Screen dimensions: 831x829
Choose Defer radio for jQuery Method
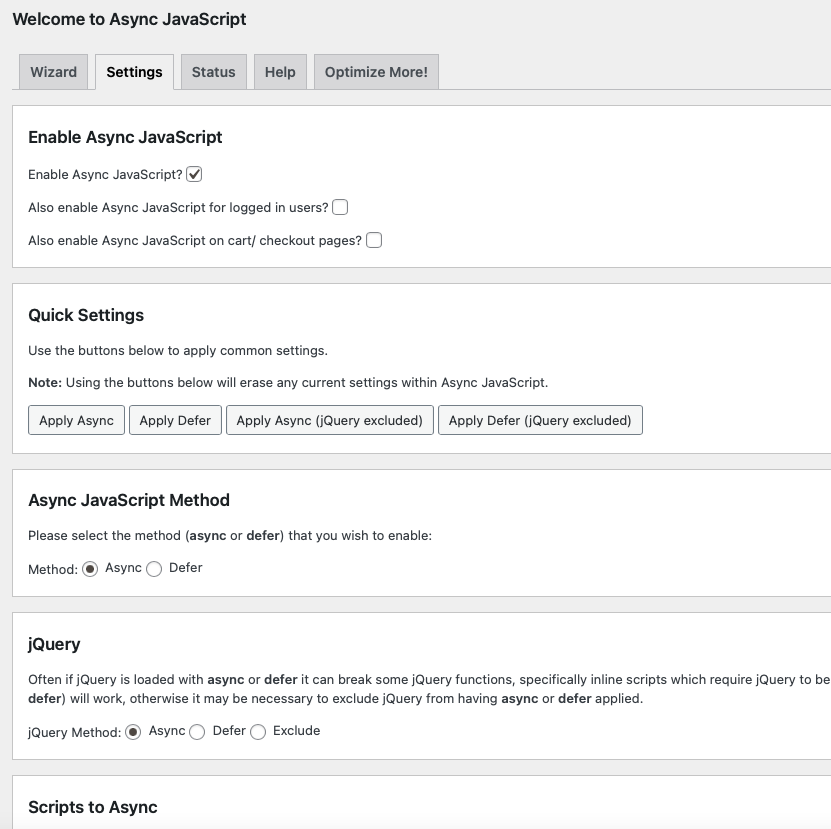click(197, 732)
